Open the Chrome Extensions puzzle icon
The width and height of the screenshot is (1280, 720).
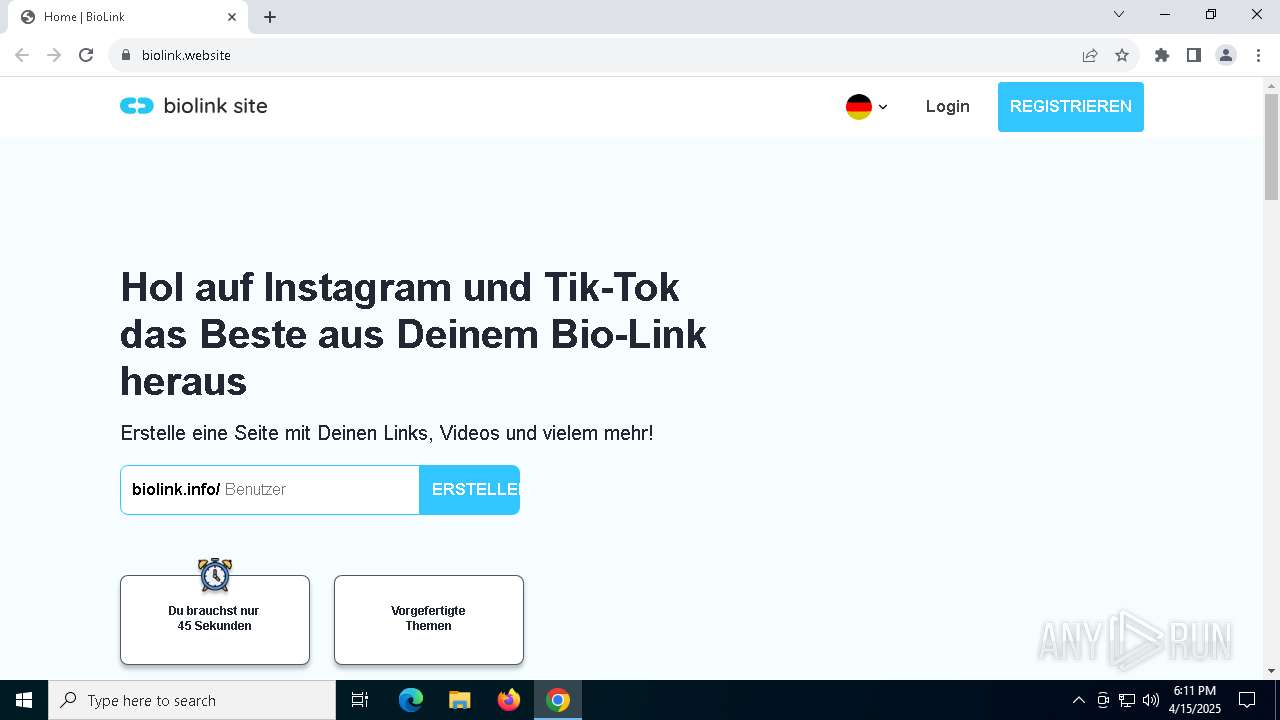pos(1162,55)
